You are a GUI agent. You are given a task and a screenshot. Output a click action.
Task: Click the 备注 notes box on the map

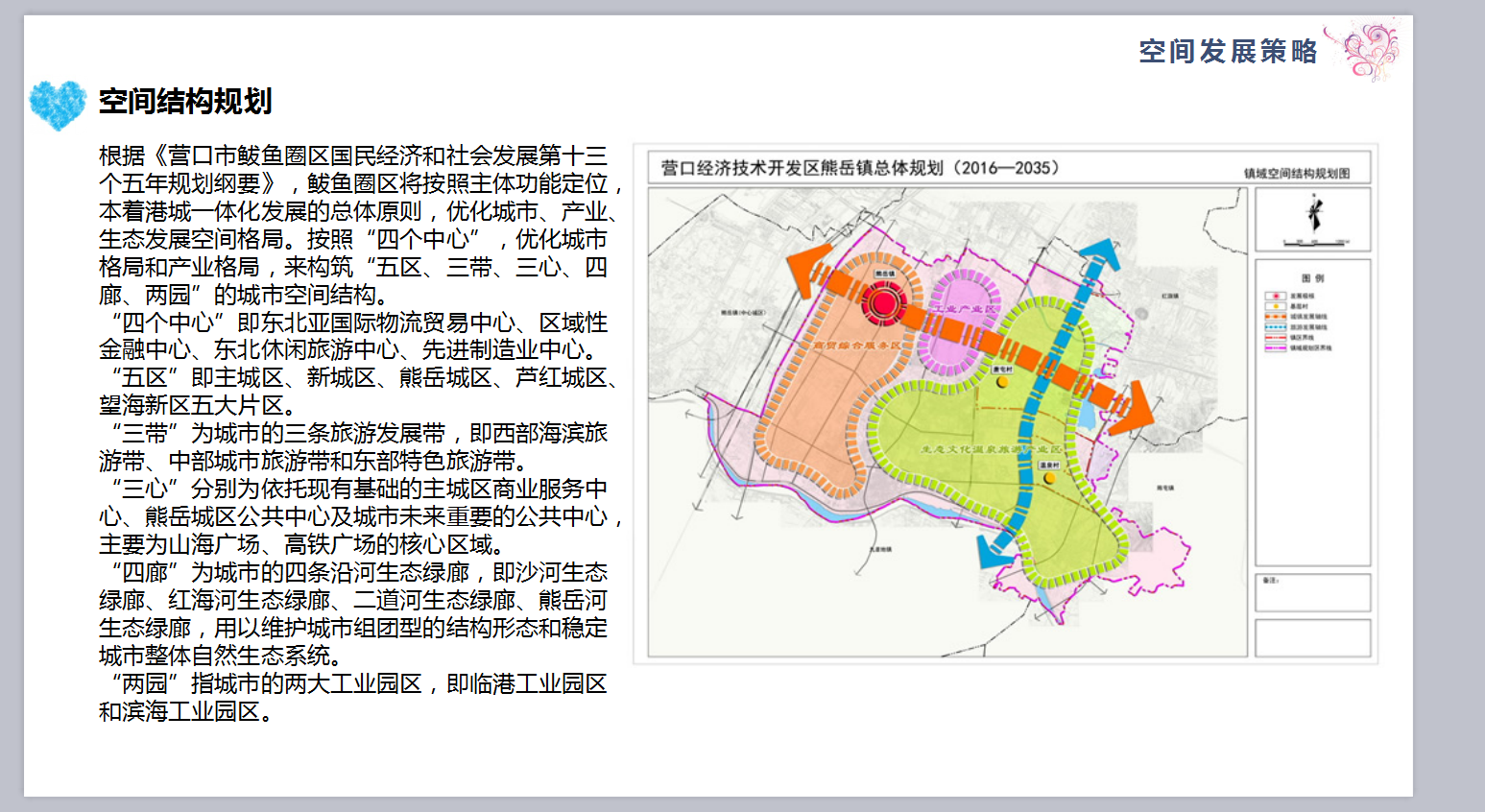[1312, 592]
